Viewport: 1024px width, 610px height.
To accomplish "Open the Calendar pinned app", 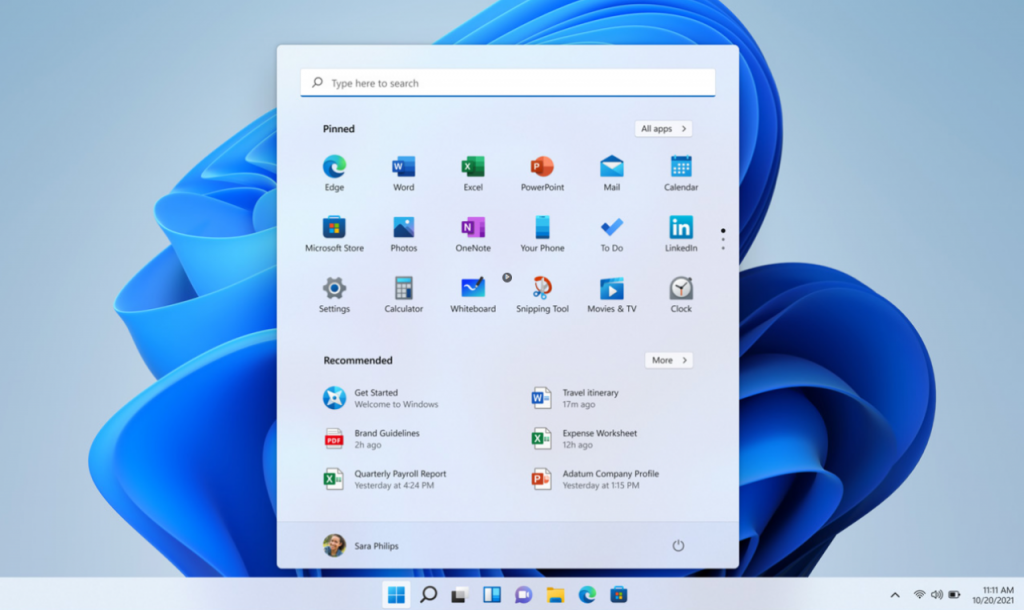I will [680, 173].
